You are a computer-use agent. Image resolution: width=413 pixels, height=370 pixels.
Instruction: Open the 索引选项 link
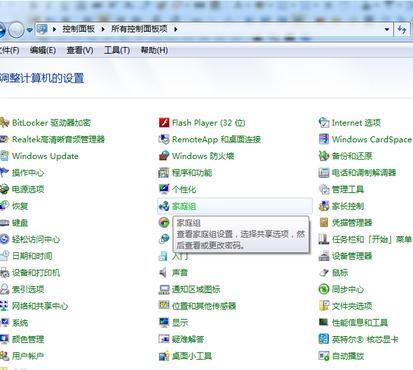tap(28, 289)
